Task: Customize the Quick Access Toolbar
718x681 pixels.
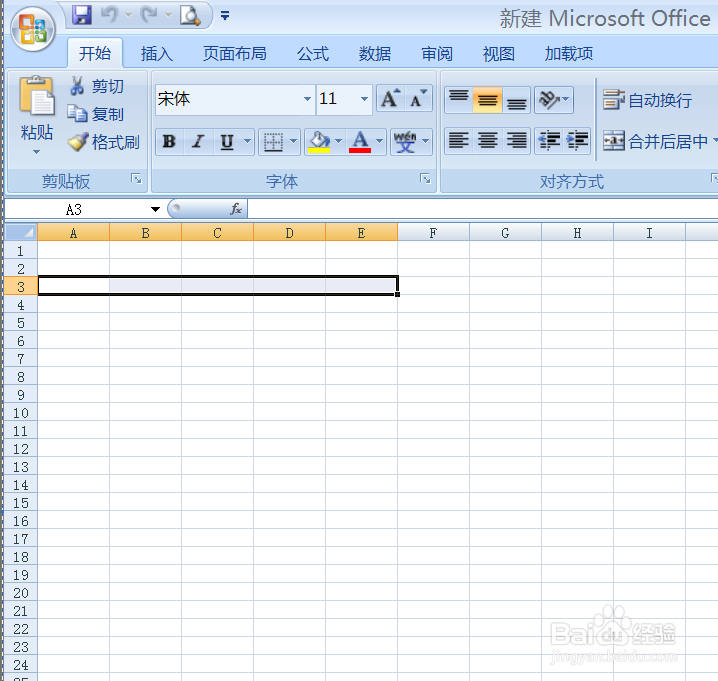Action: [x=225, y=16]
